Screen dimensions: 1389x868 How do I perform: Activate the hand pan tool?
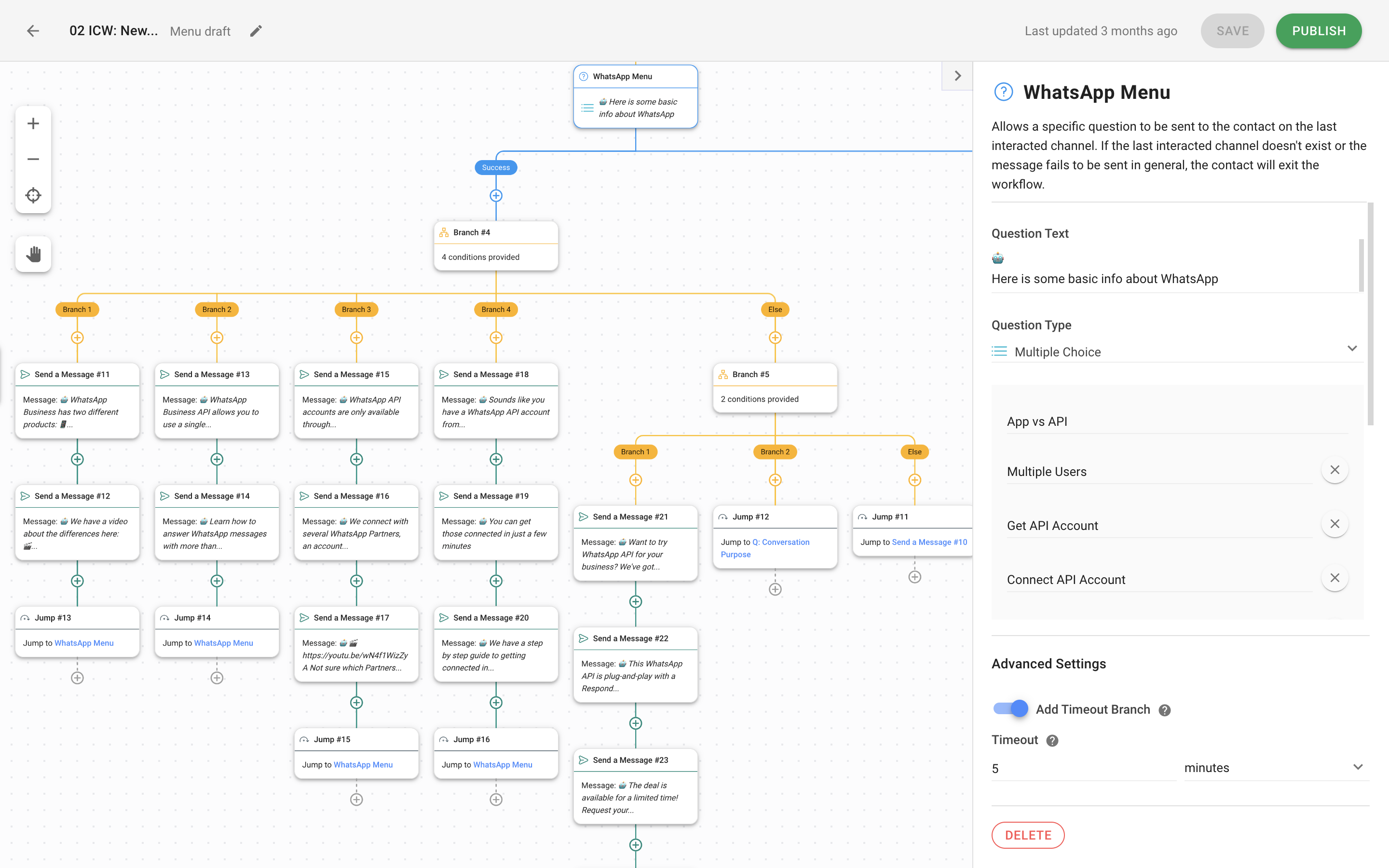[33, 254]
